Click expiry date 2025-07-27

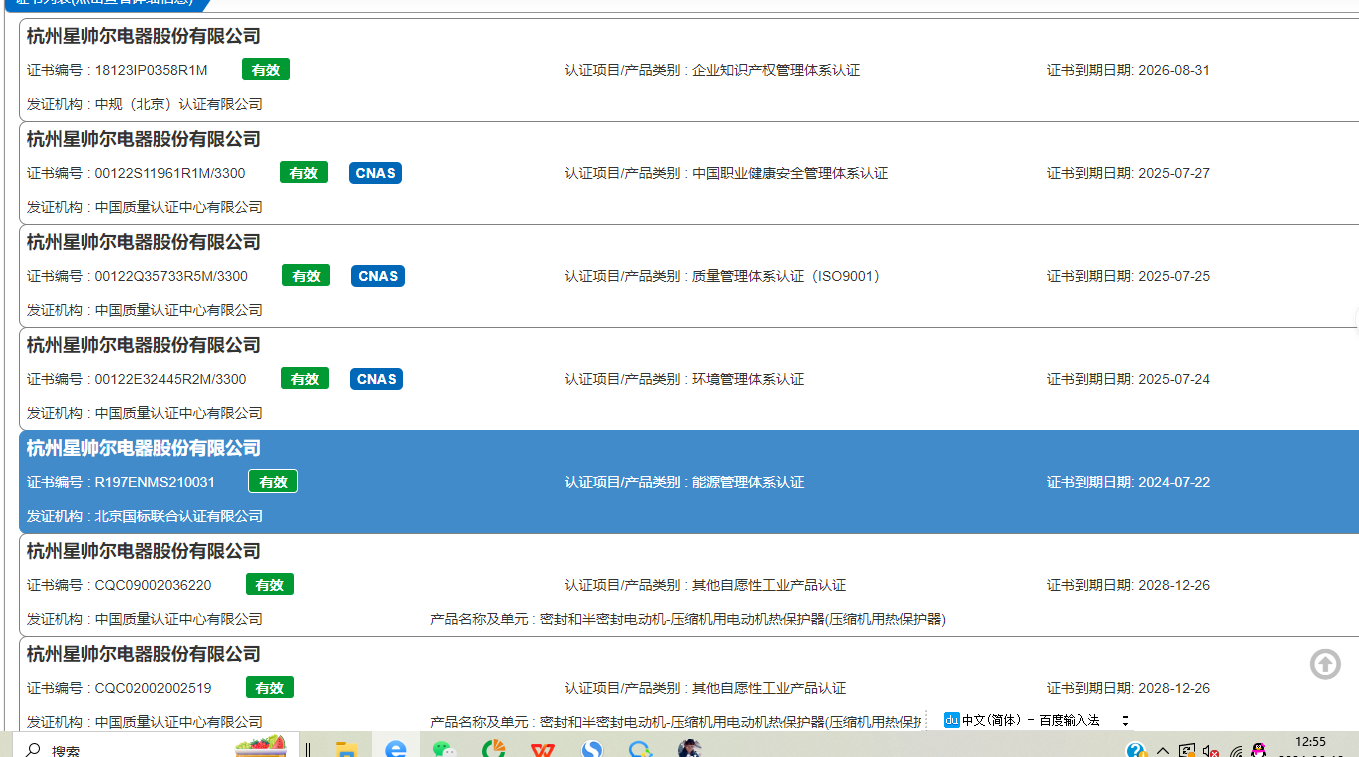pyautogui.click(x=1174, y=173)
